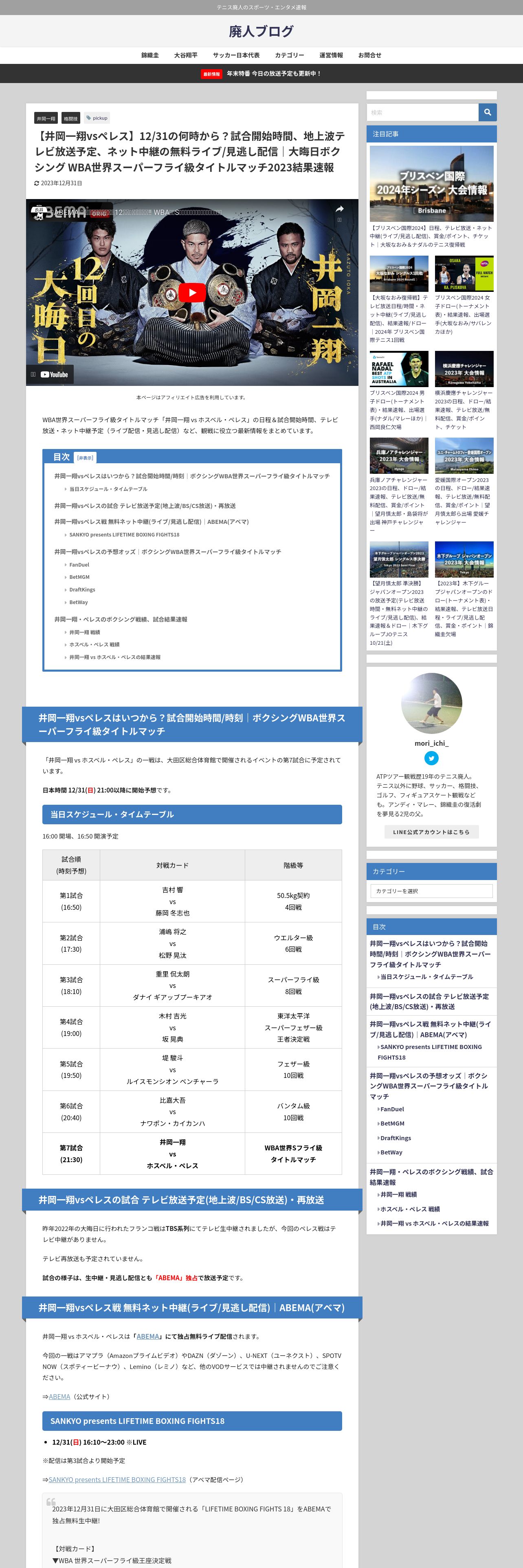Image resolution: width=523 pixels, height=1568 pixels.
Task: Sidebar TOC: open 井岡一翔 戦績 entry
Action: tap(398, 1194)
